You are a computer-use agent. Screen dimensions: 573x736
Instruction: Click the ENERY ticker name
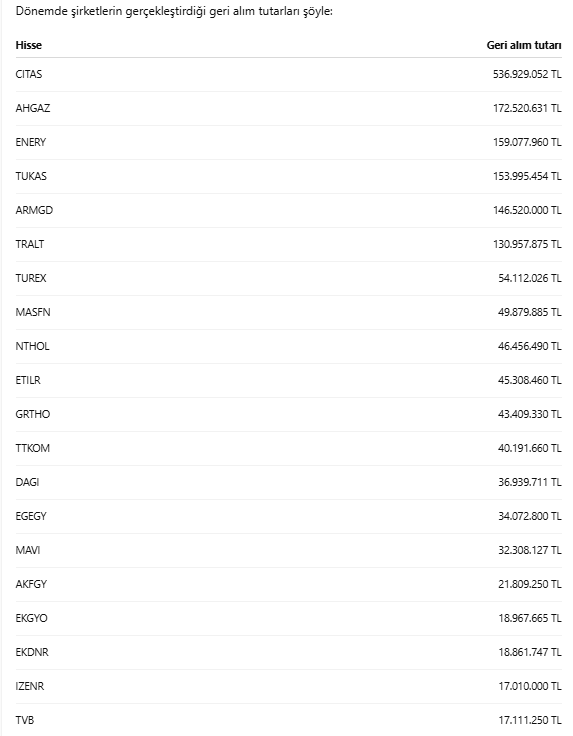pyautogui.click(x=31, y=142)
